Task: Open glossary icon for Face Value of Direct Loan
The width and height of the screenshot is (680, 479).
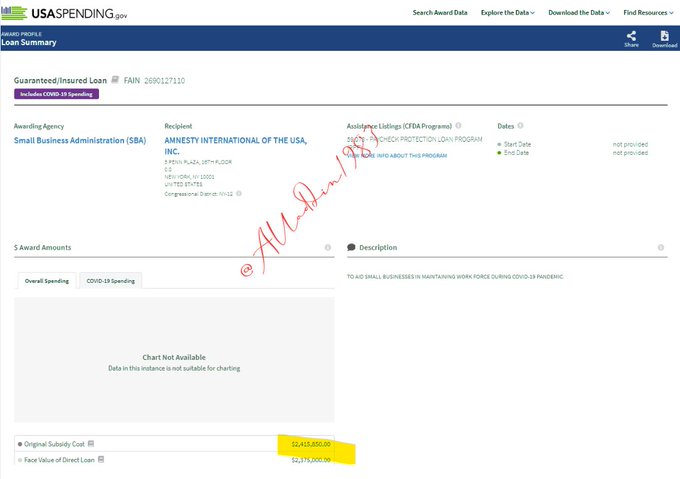Action: pos(101,459)
